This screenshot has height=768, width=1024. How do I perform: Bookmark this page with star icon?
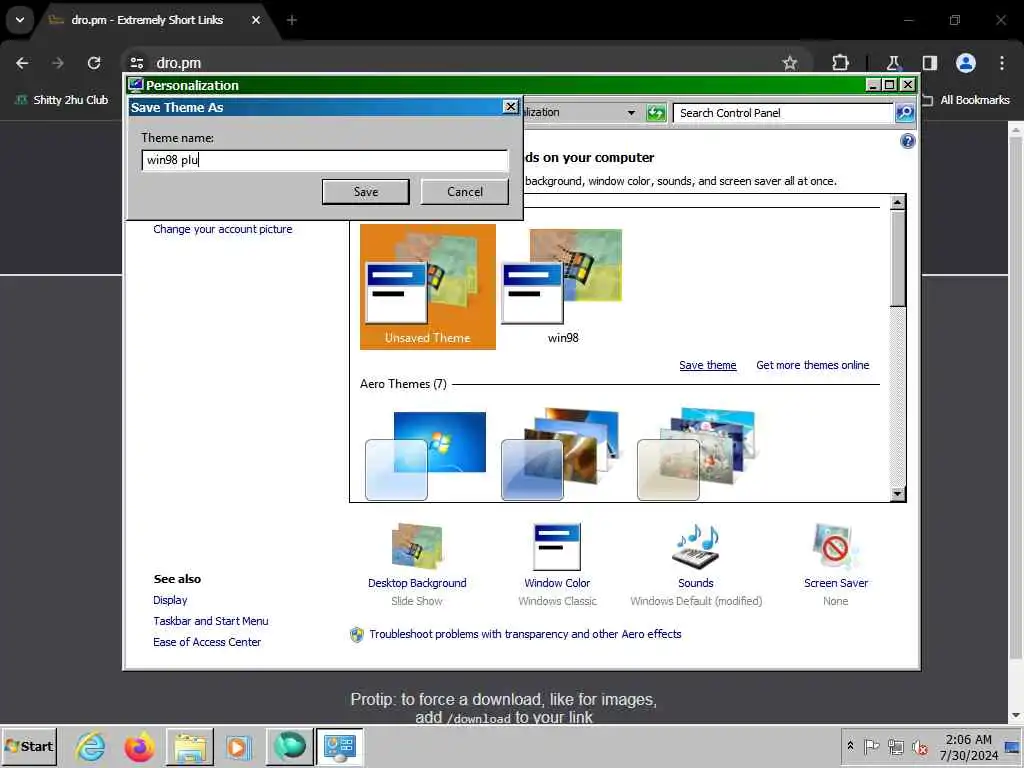pos(790,63)
